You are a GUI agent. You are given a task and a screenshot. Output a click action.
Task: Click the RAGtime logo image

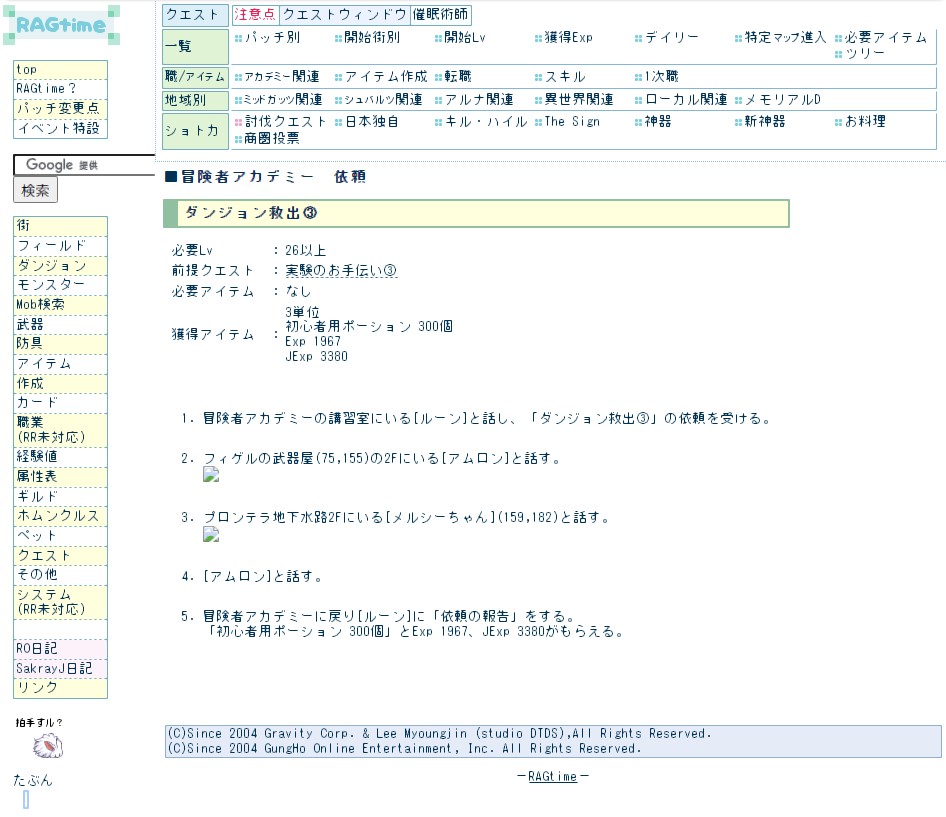pyautogui.click(x=61, y=25)
